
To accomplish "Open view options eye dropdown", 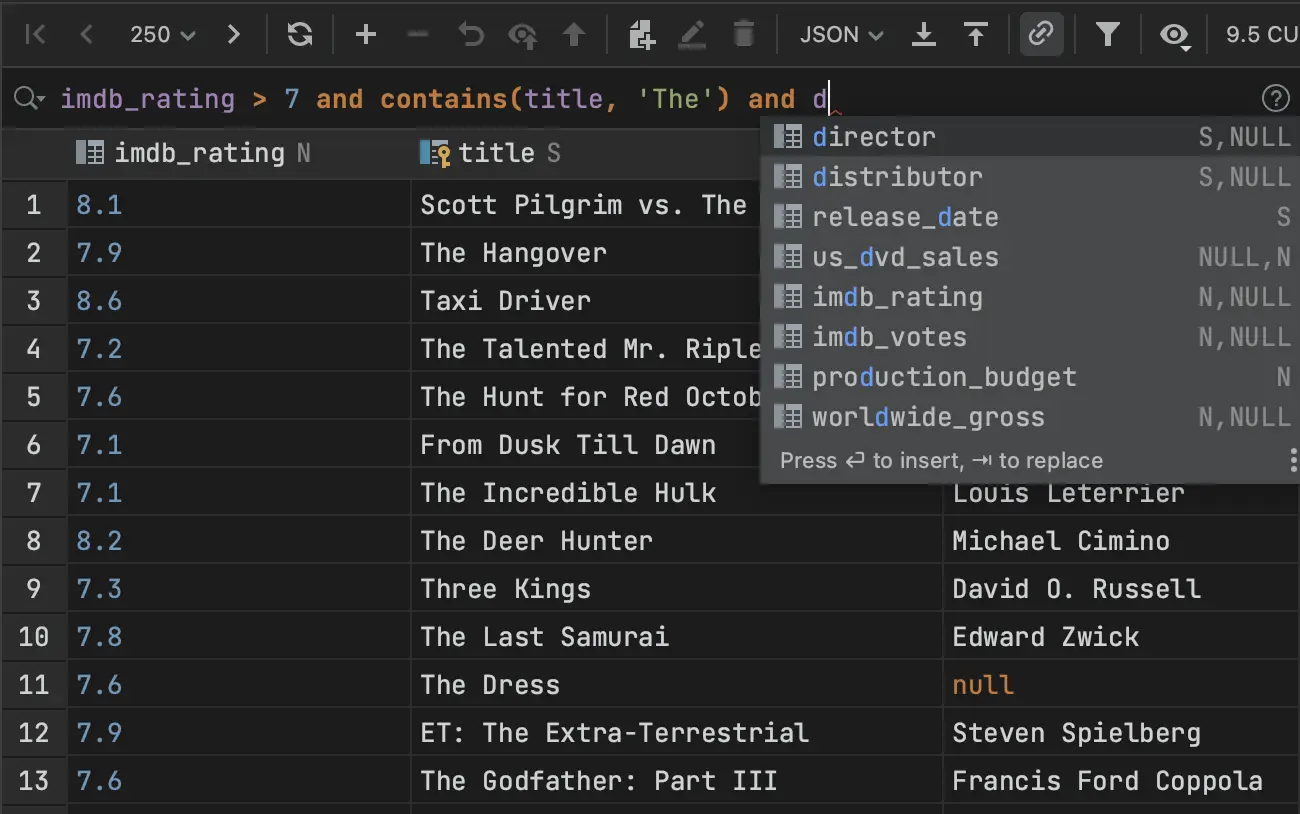I will pos(1175,36).
